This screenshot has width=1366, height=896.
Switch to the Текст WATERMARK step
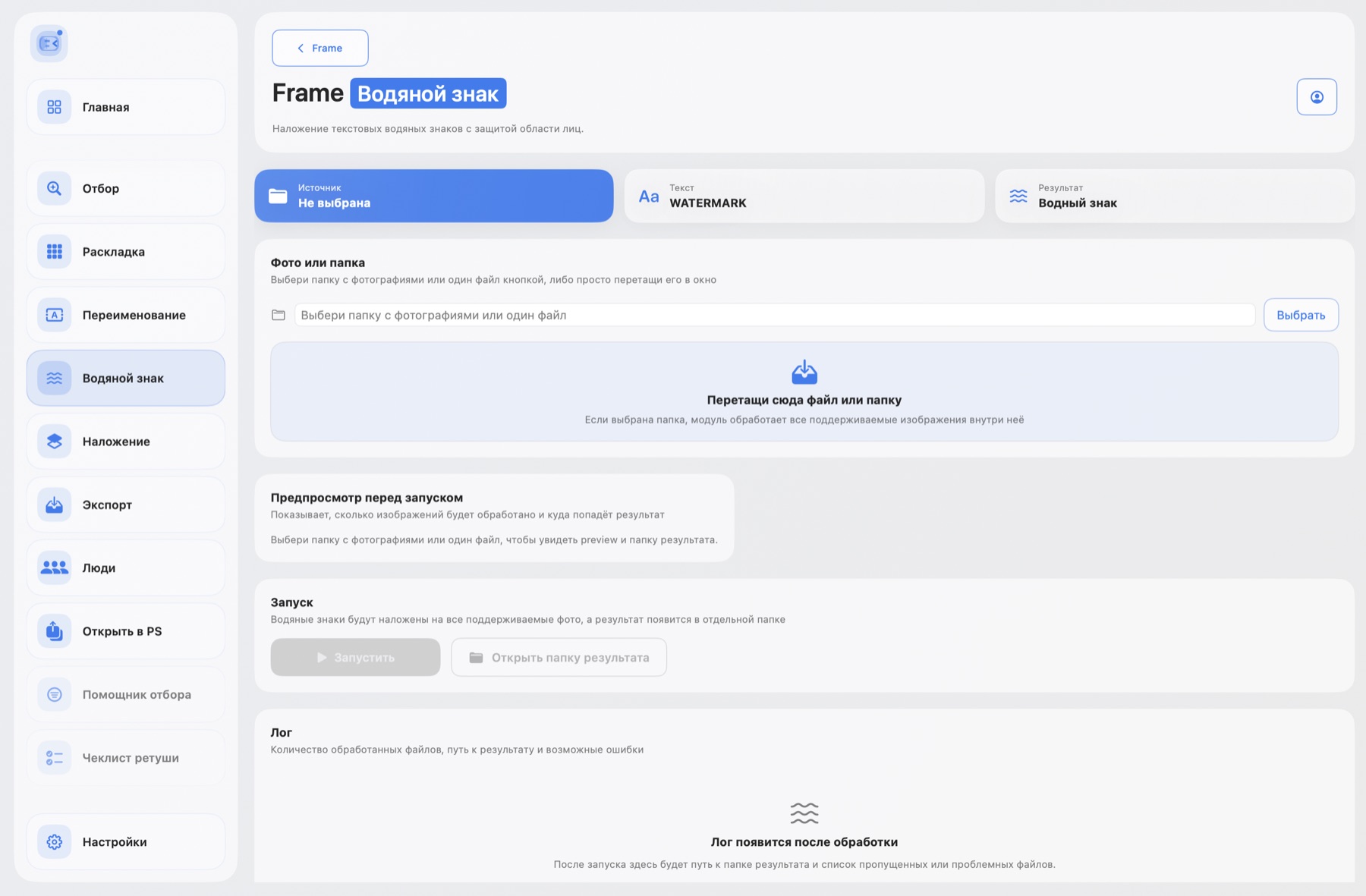point(804,196)
